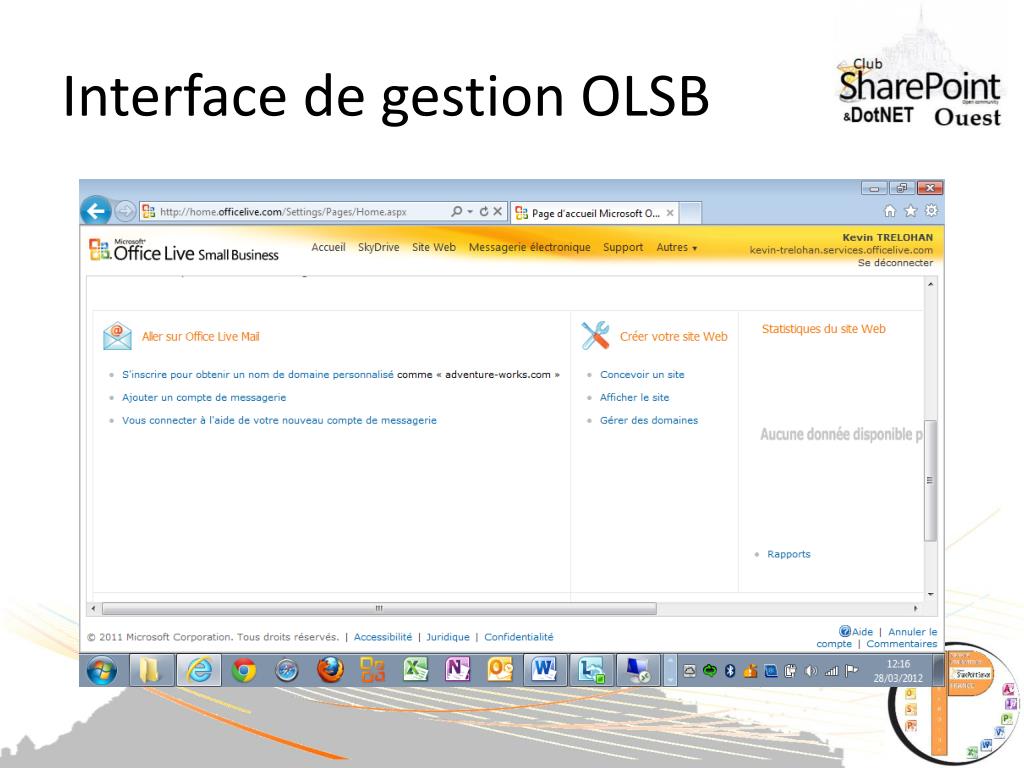
Task: Click the Office Live Small Business logo
Action: (x=184, y=250)
